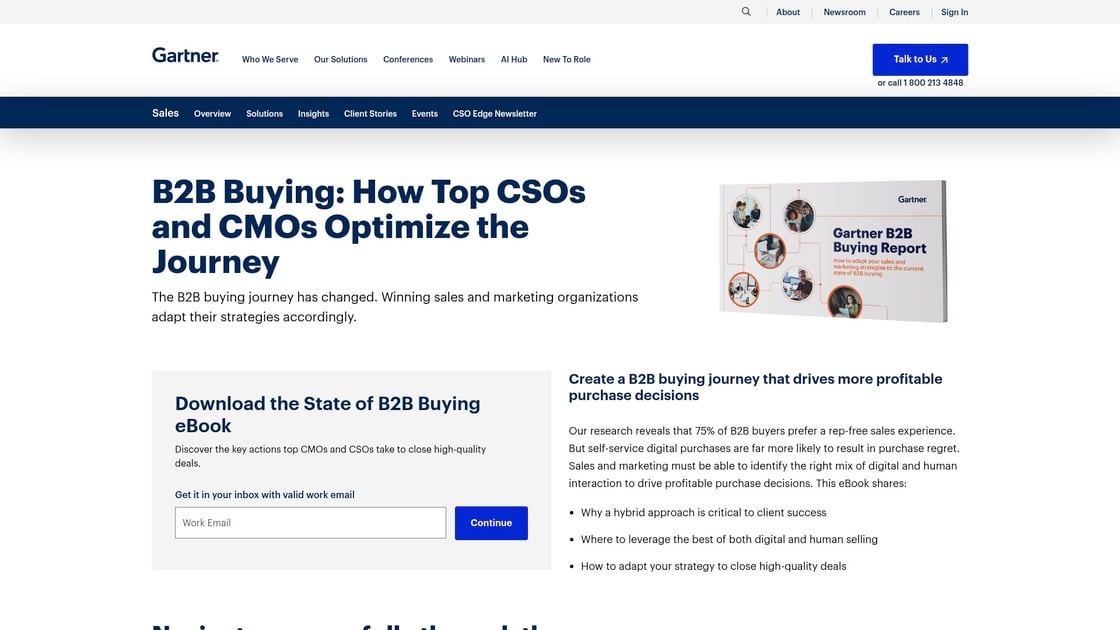Go to AI Hub
The image size is (1120, 630).
click(514, 59)
